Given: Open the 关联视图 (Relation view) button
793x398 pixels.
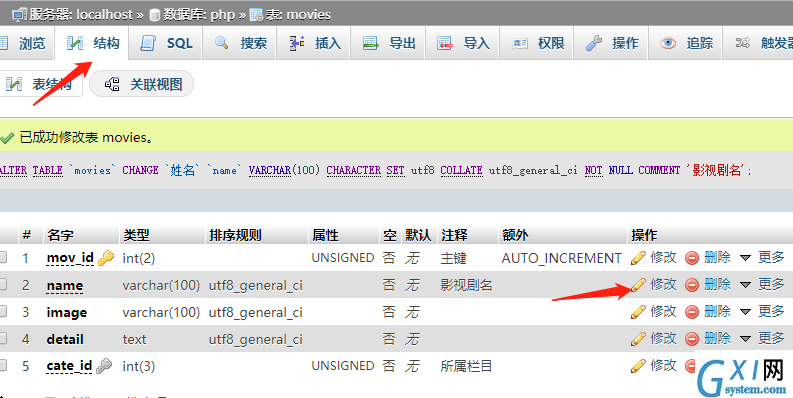Looking at the screenshot, I should (142, 84).
